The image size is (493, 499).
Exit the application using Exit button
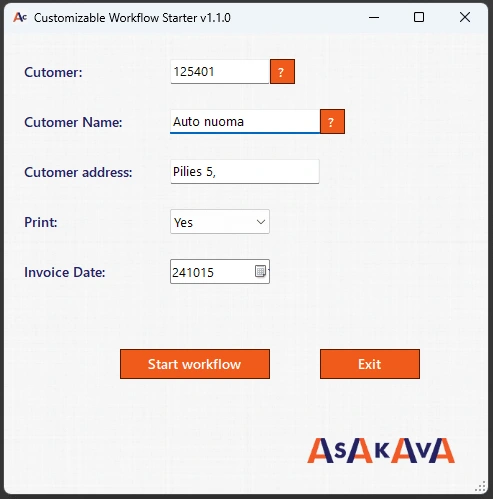[370, 364]
